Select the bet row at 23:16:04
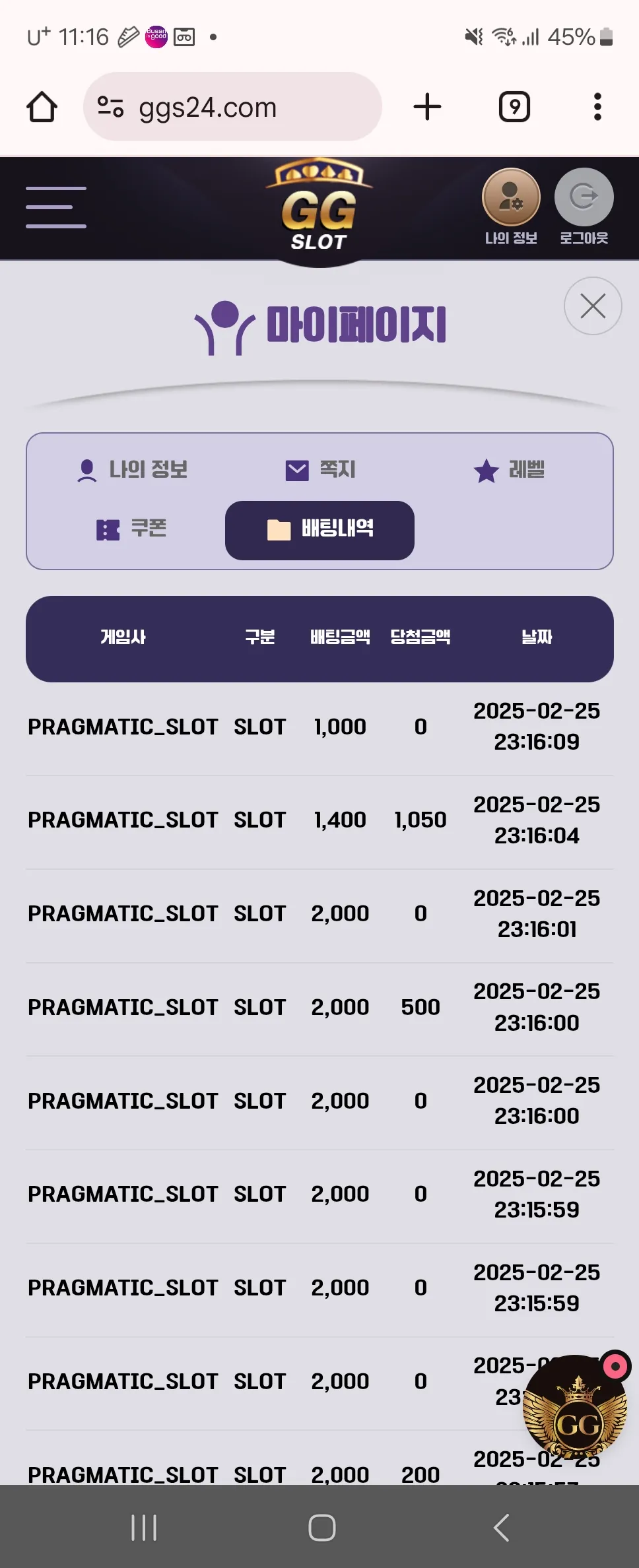Viewport: 639px width, 1568px height. [319, 820]
